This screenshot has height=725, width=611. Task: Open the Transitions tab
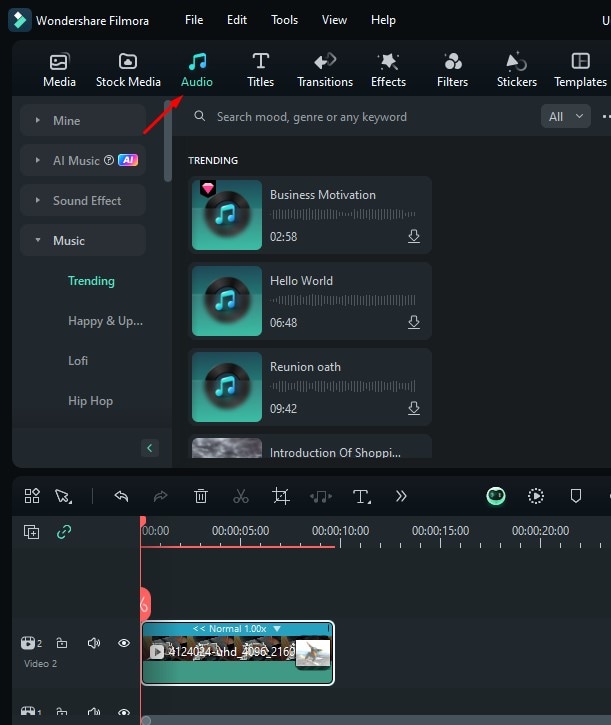coord(325,70)
